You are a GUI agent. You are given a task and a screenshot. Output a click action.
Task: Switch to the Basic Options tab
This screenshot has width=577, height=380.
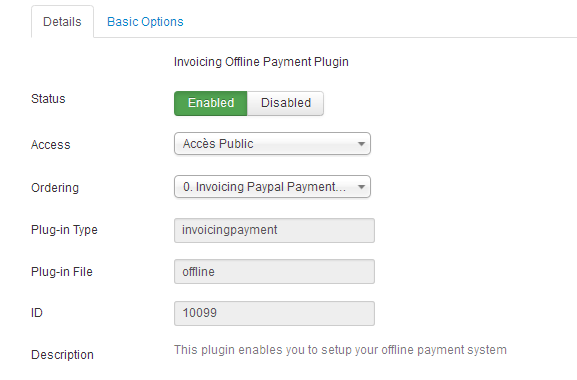point(145,22)
